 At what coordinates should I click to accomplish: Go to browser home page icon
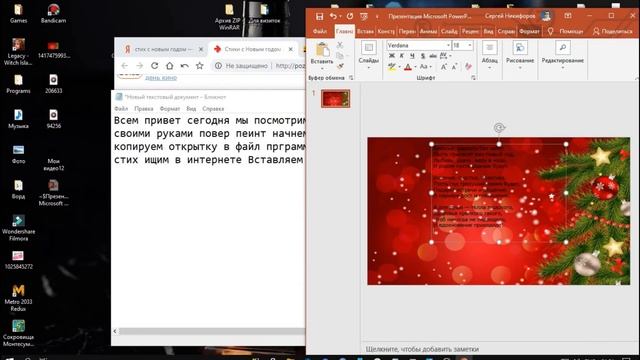[169, 65]
